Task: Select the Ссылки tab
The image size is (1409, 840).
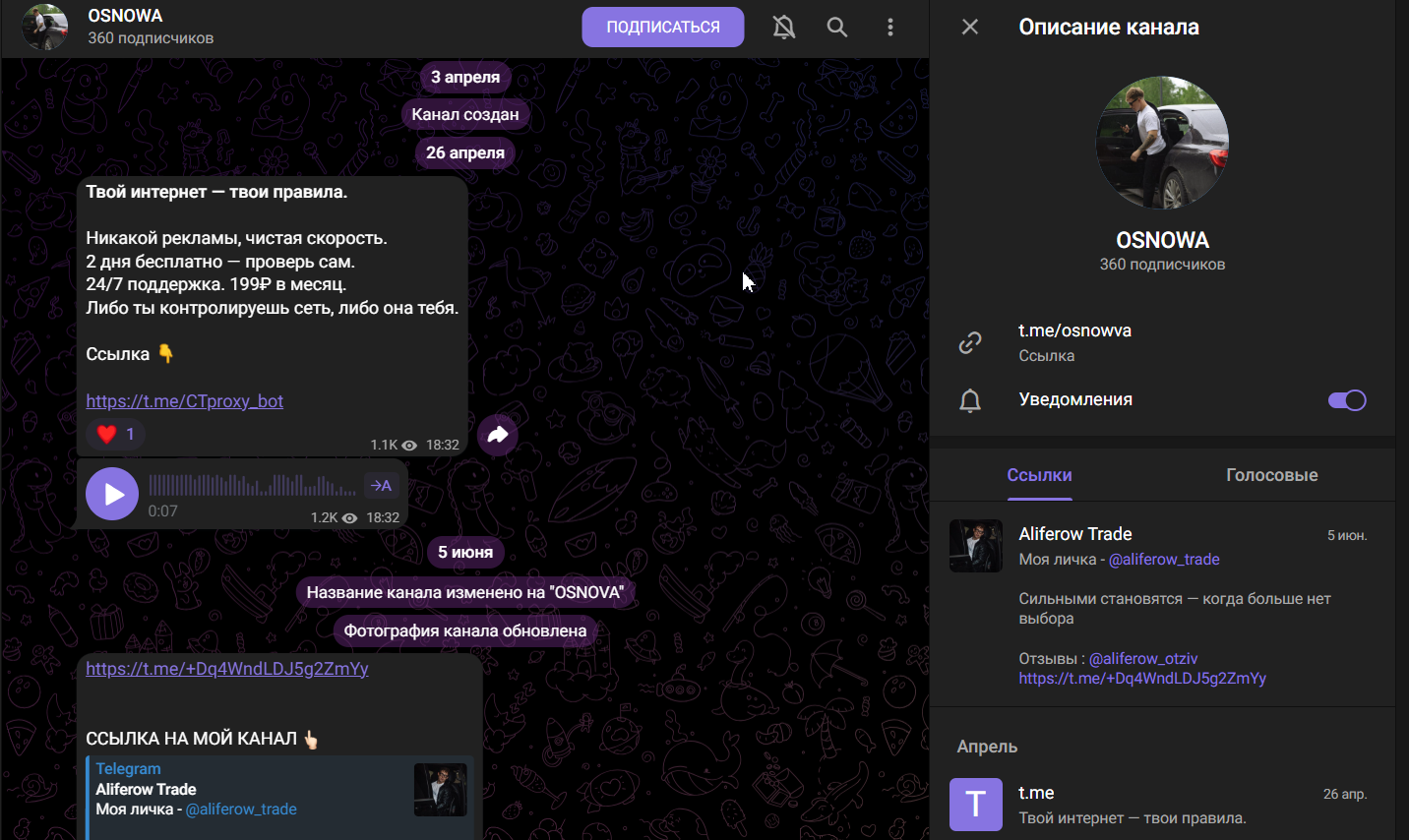Action: click(1039, 475)
